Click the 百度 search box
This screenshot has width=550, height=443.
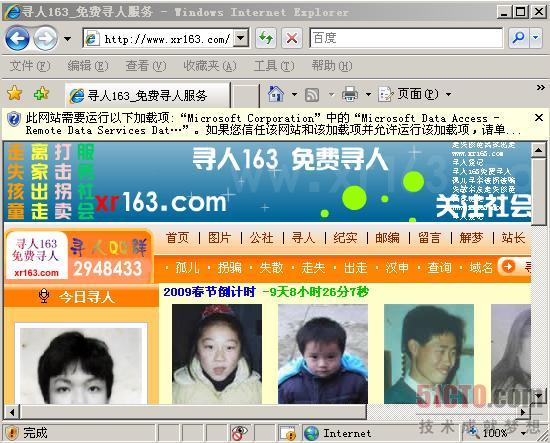click(407, 38)
